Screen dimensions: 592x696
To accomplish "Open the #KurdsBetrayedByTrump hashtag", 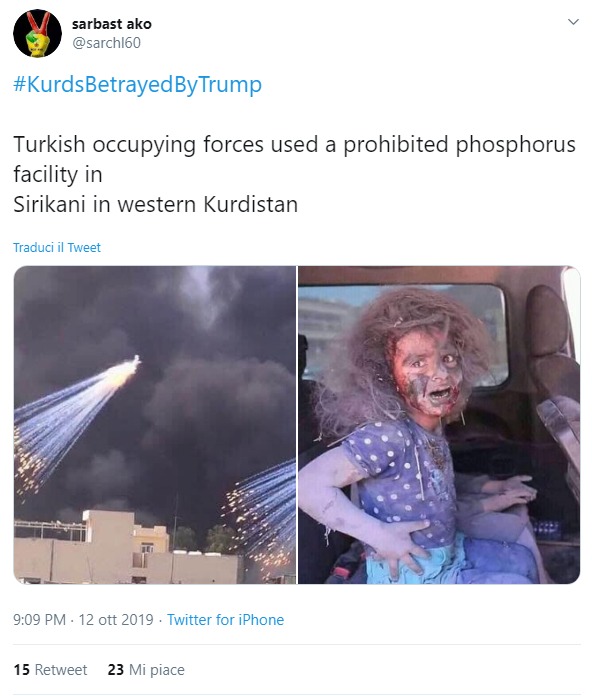I will click(x=138, y=84).
